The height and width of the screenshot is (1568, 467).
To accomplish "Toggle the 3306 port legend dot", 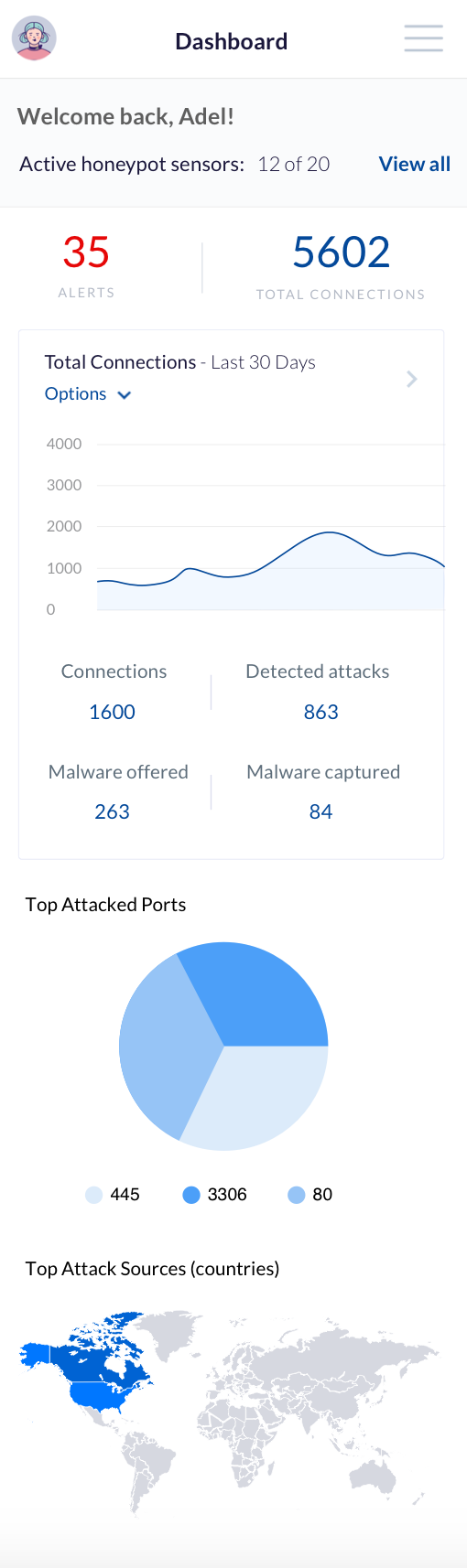I will point(191,1195).
